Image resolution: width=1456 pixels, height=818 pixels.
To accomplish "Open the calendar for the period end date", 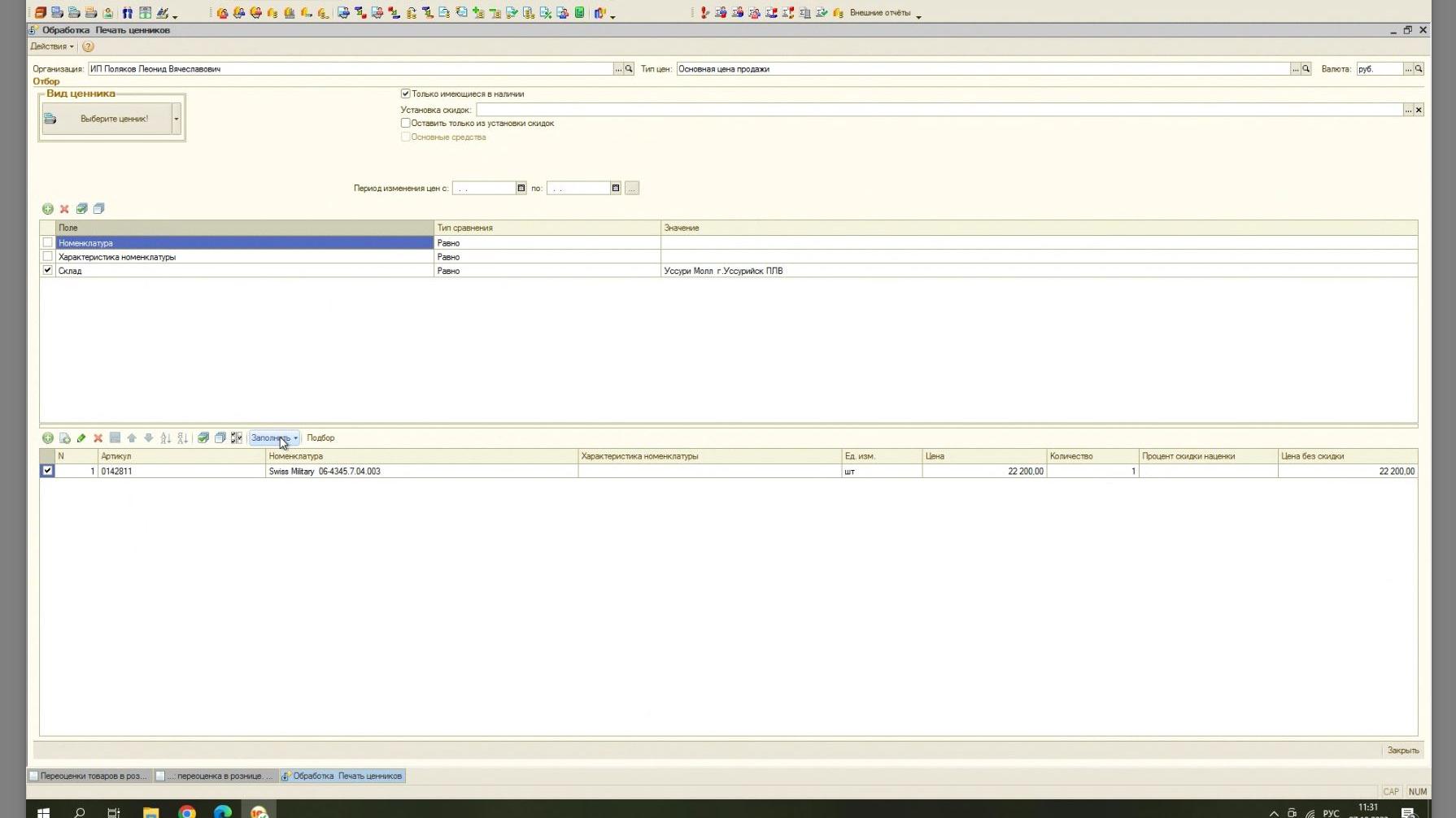I will (x=616, y=188).
